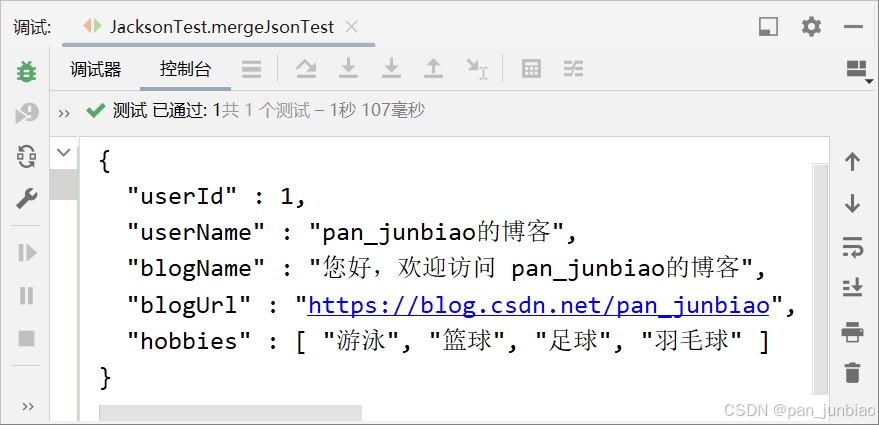Click the Step Out up-arrow icon
879x425 pixels.
point(433,69)
